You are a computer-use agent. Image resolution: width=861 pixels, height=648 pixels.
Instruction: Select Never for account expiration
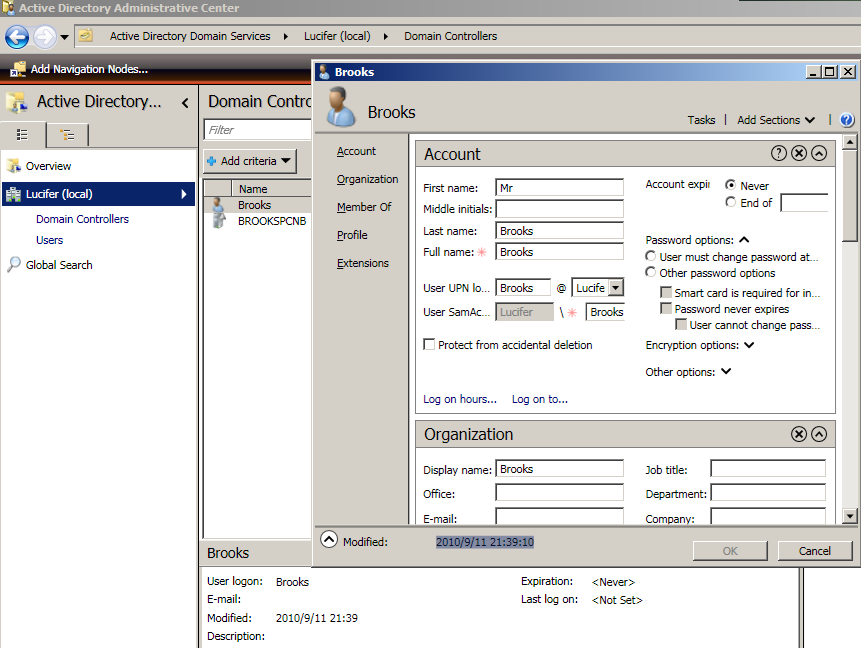tap(730, 186)
